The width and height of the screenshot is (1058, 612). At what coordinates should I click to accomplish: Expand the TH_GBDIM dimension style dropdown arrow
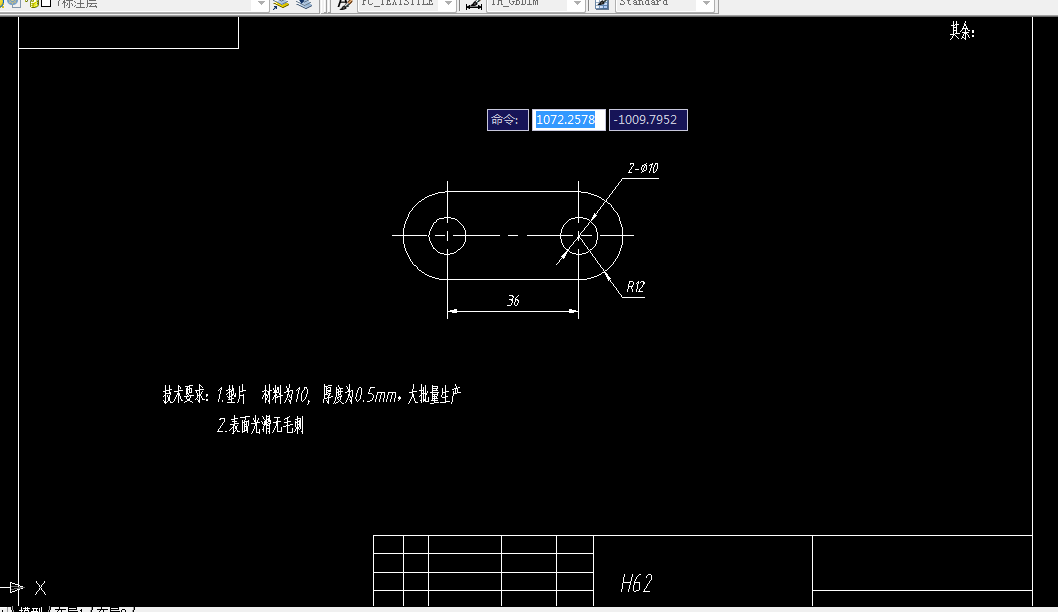point(577,4)
